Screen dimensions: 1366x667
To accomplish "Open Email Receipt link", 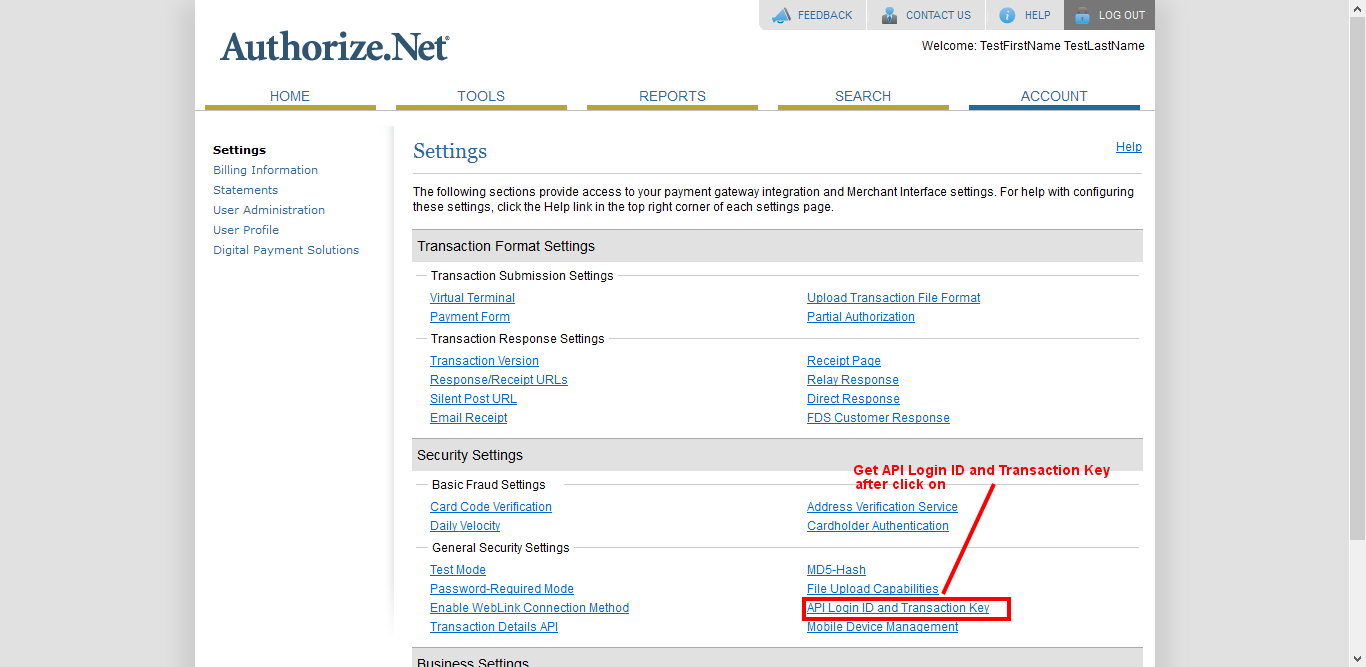I will tap(468, 418).
